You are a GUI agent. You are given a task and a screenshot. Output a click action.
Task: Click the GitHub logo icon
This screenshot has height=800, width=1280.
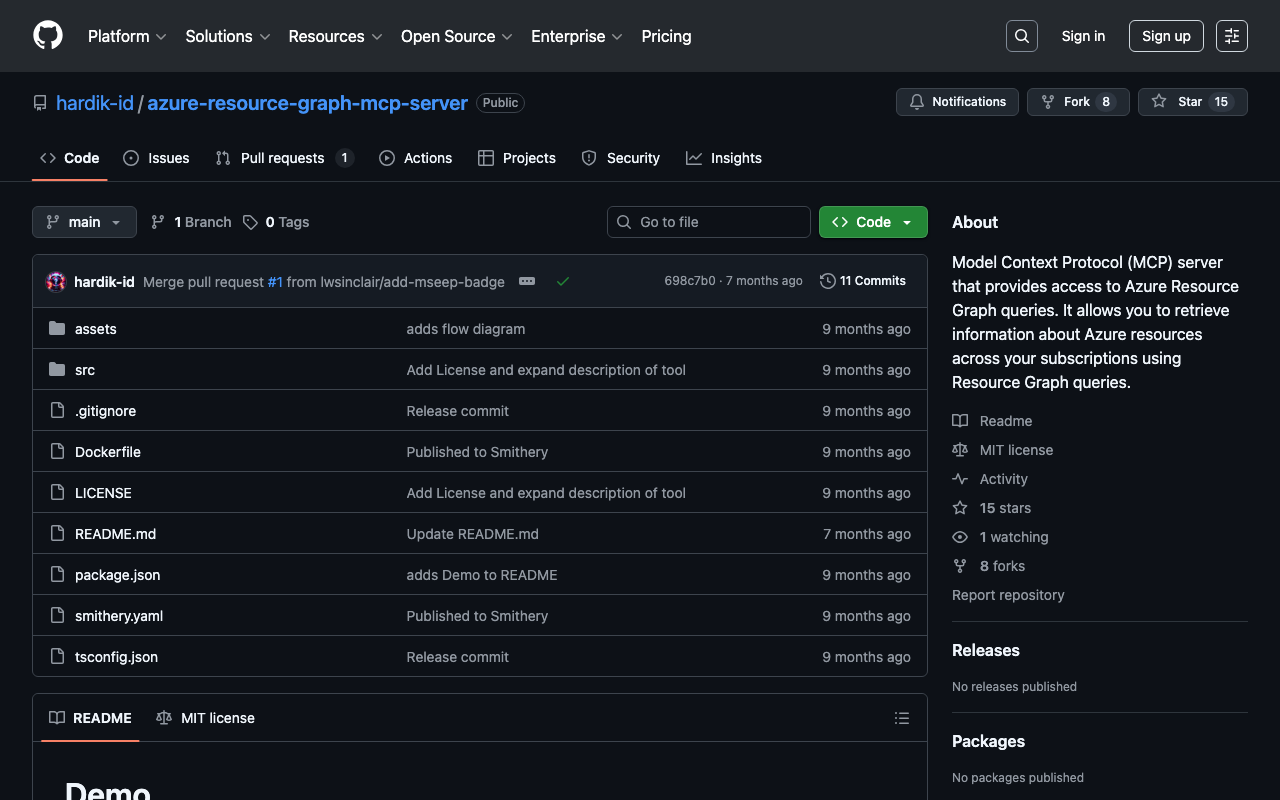point(48,36)
